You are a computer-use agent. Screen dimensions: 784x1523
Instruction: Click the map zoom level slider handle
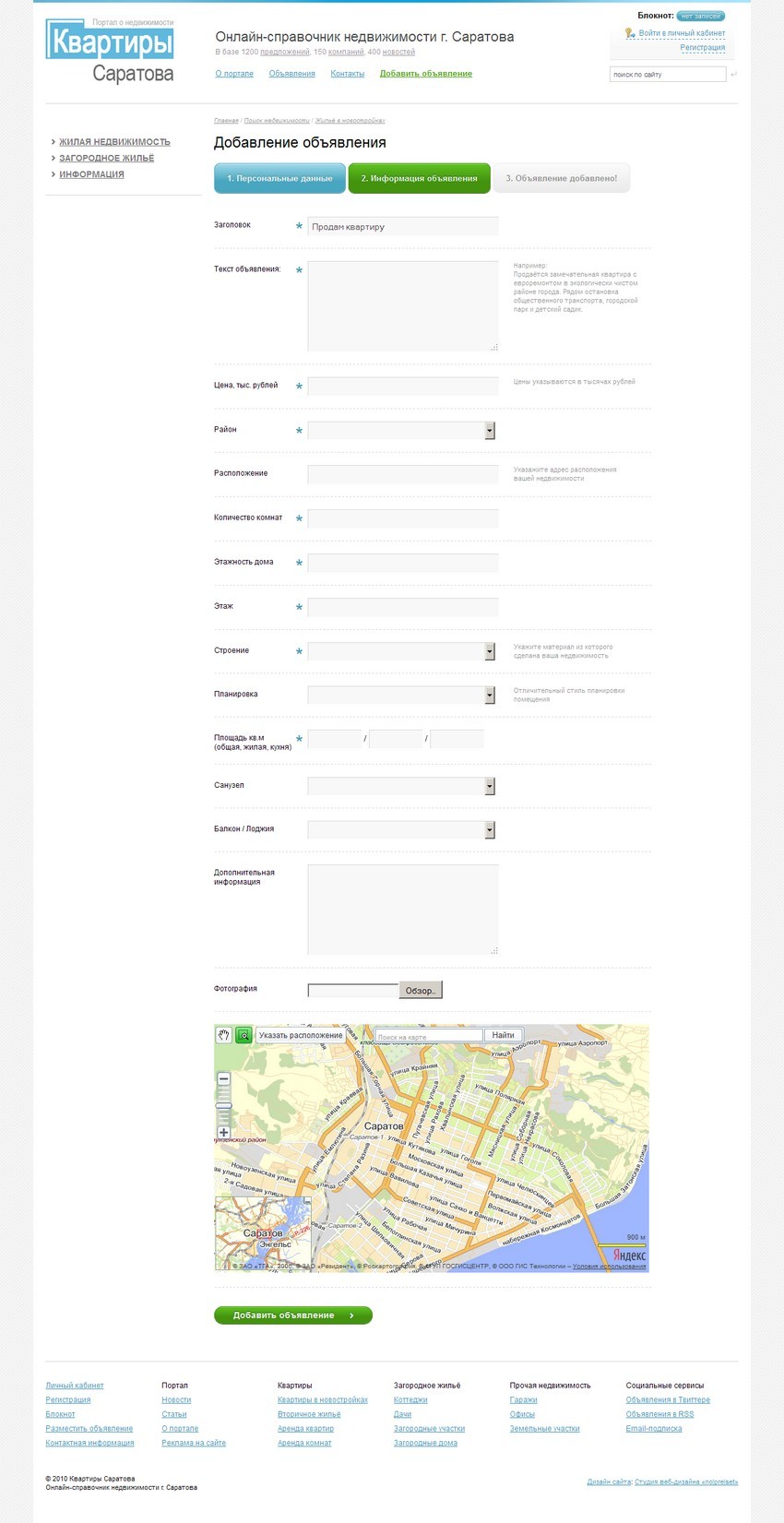(223, 1104)
